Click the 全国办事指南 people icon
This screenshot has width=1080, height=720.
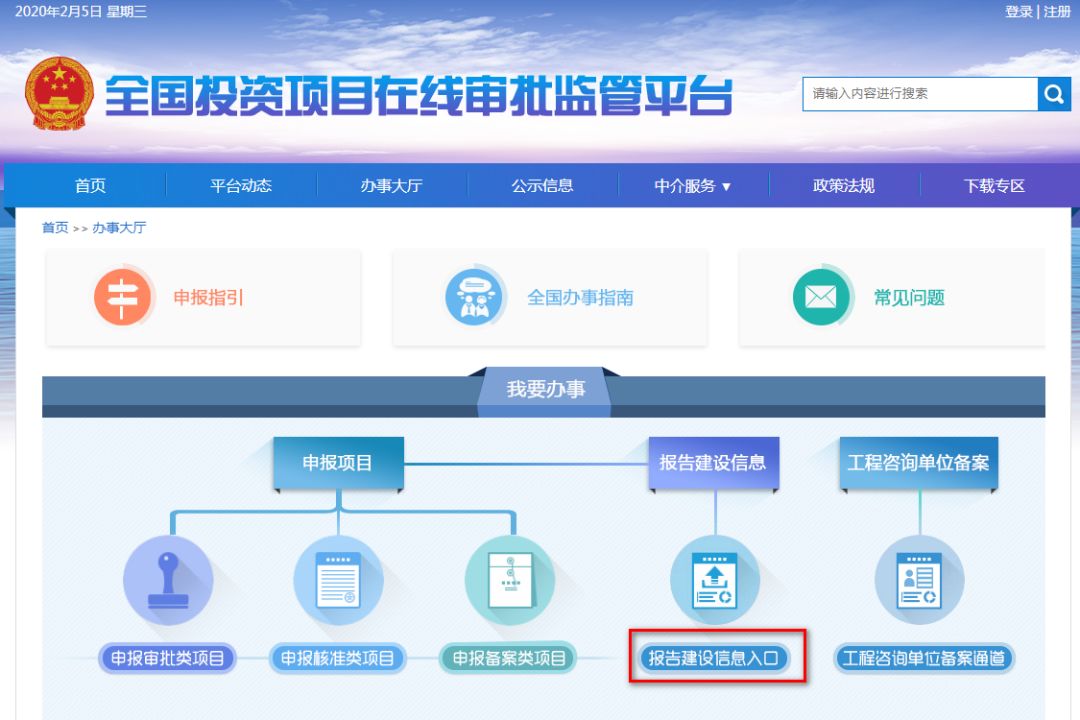coord(474,297)
